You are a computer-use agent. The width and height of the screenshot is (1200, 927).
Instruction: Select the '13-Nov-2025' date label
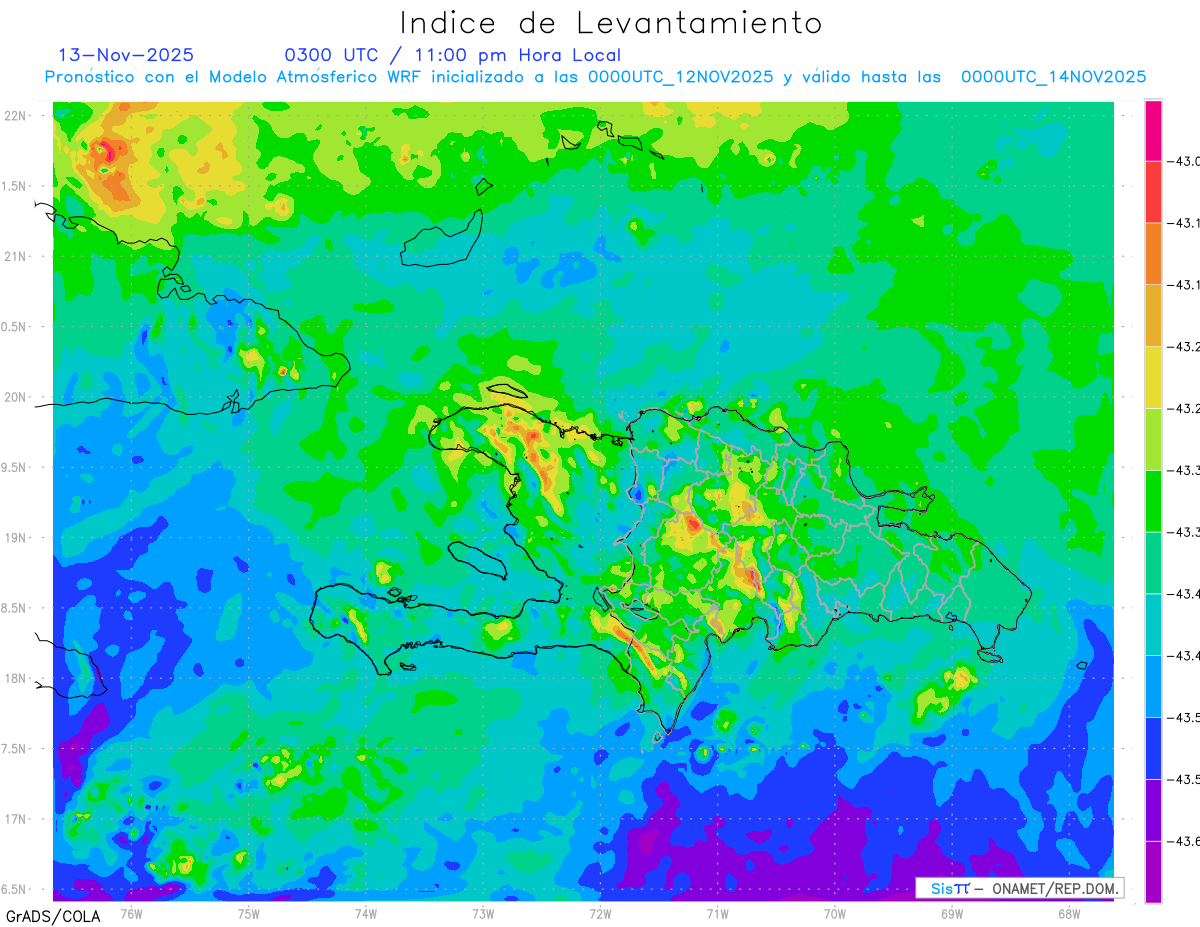[x=126, y=55]
